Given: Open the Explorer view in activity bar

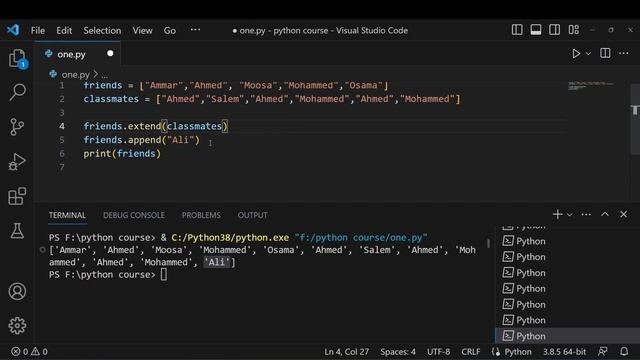Looking at the screenshot, I should coord(18,58).
